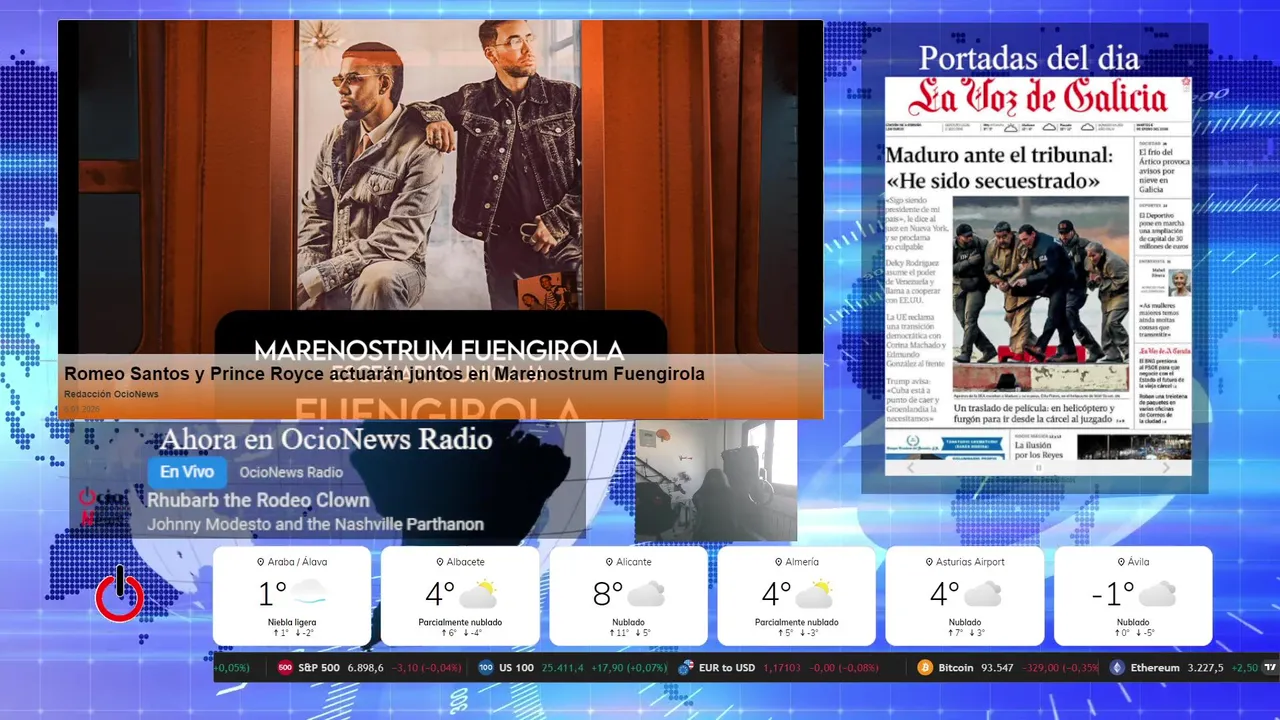The image size is (1280, 720).
Task: Click the Ethereum icon in ticker
Action: (1117, 667)
